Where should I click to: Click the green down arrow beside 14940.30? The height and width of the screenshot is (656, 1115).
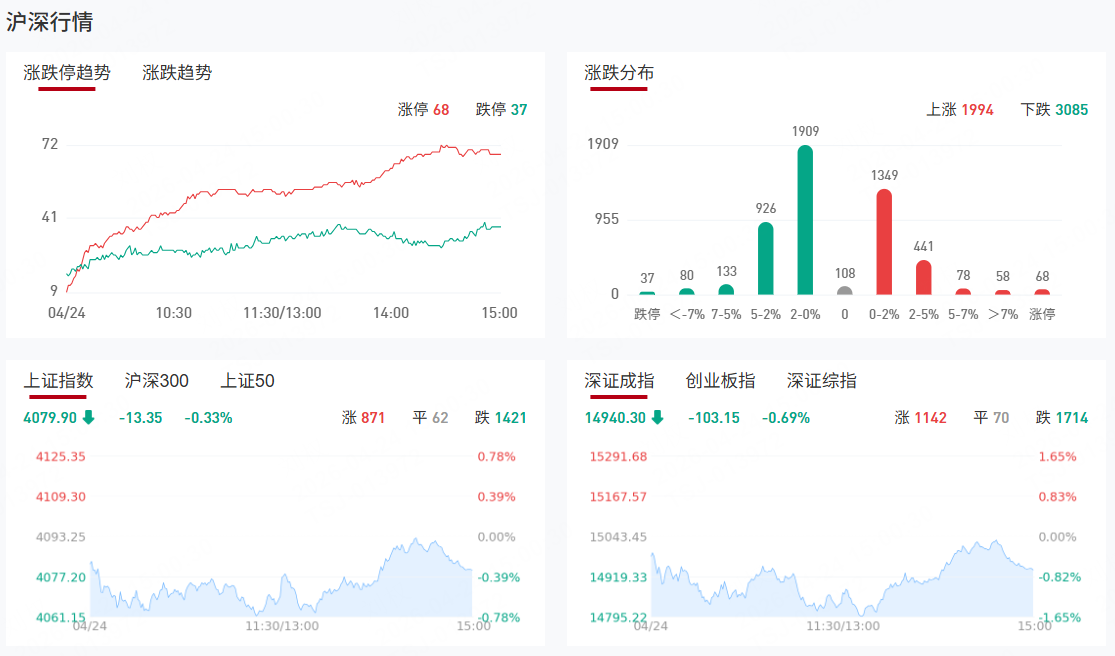(657, 418)
